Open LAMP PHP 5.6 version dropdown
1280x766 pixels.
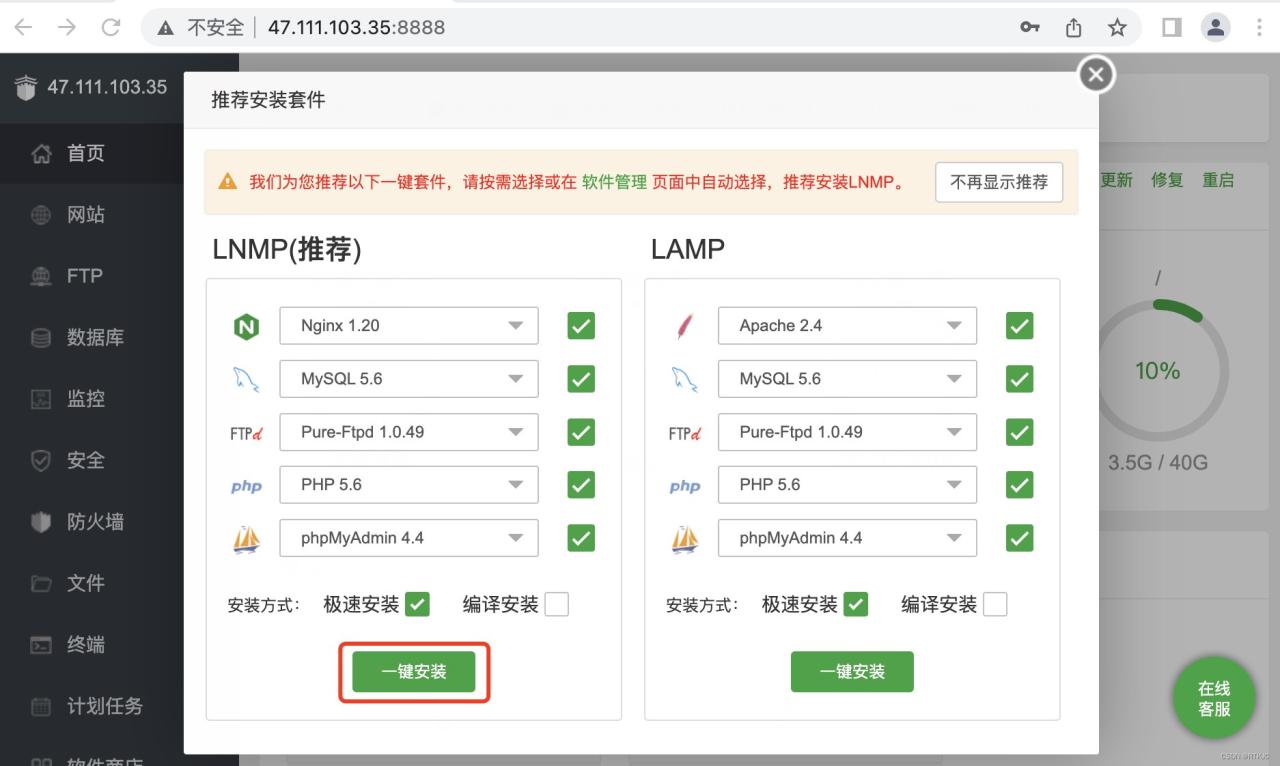847,485
